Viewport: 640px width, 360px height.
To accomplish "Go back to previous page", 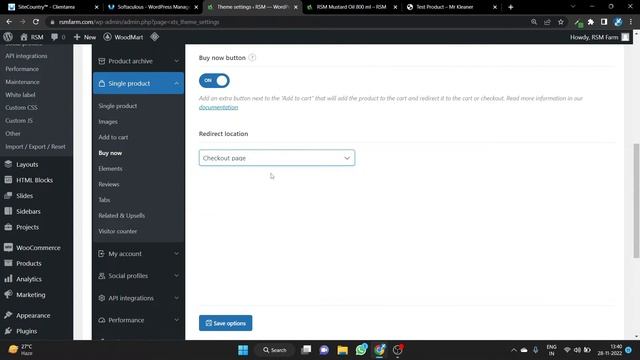I will [9, 22].
